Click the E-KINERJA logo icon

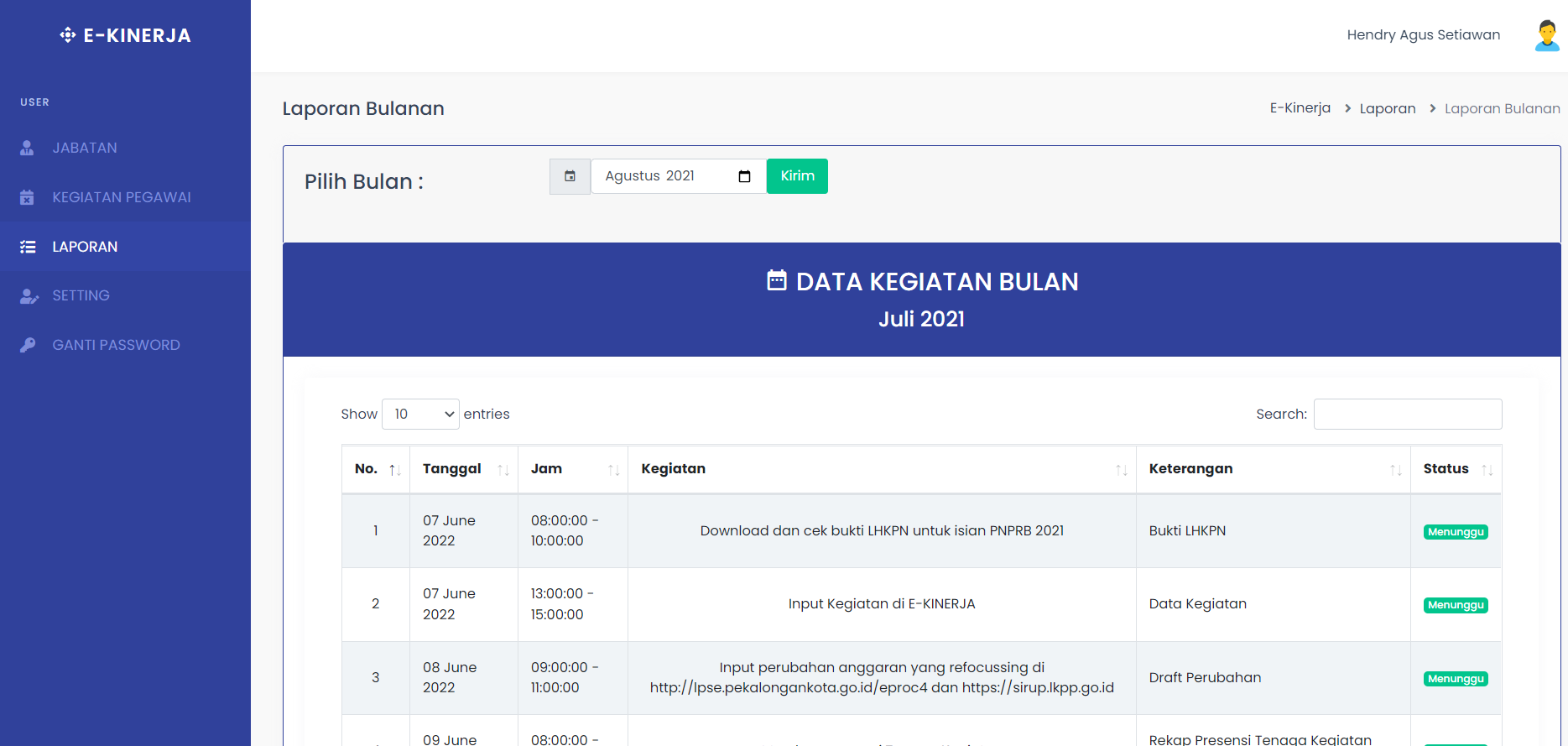(x=68, y=35)
